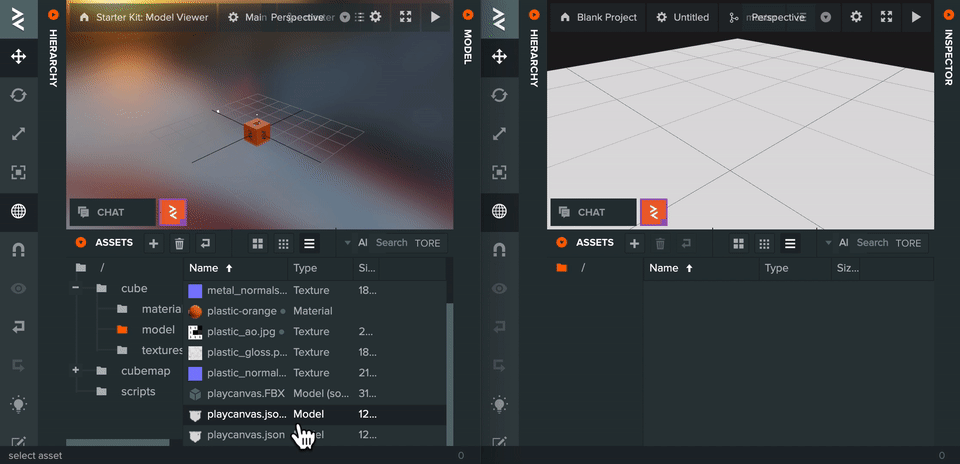
Task: Click the Redo arrow in left editor toolbar
Action: (18, 366)
